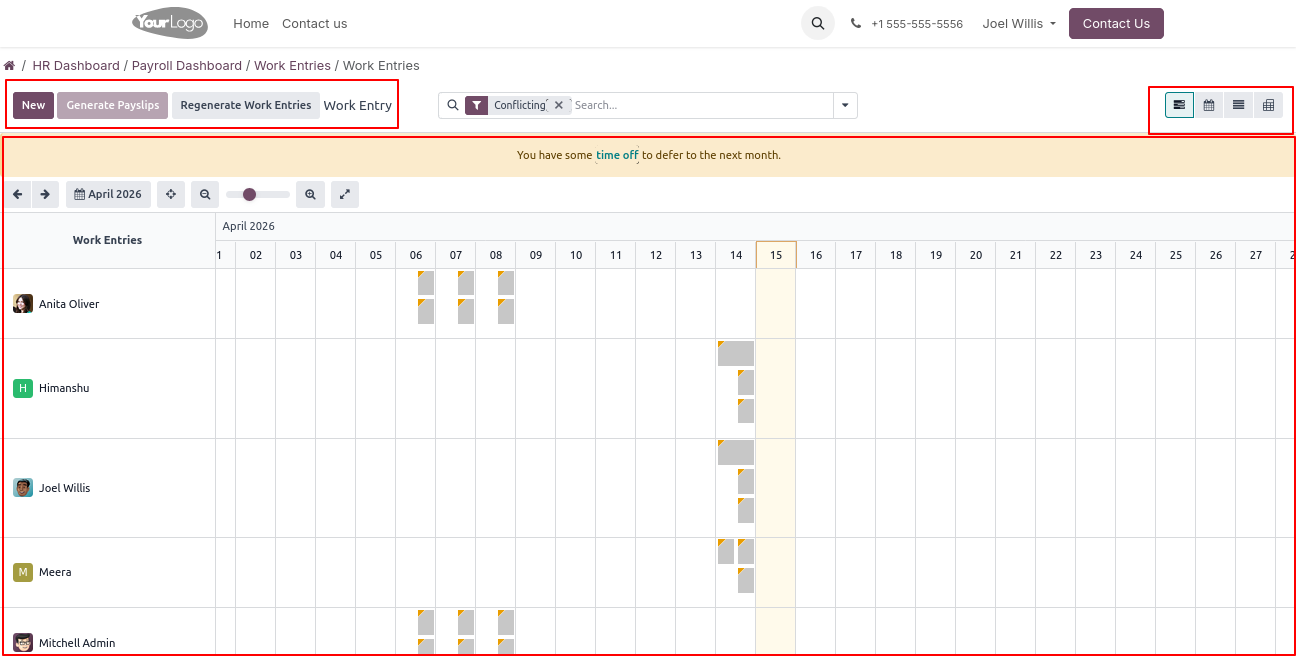Go to the next Gantt period
The image size is (1296, 656).
pos(45,194)
